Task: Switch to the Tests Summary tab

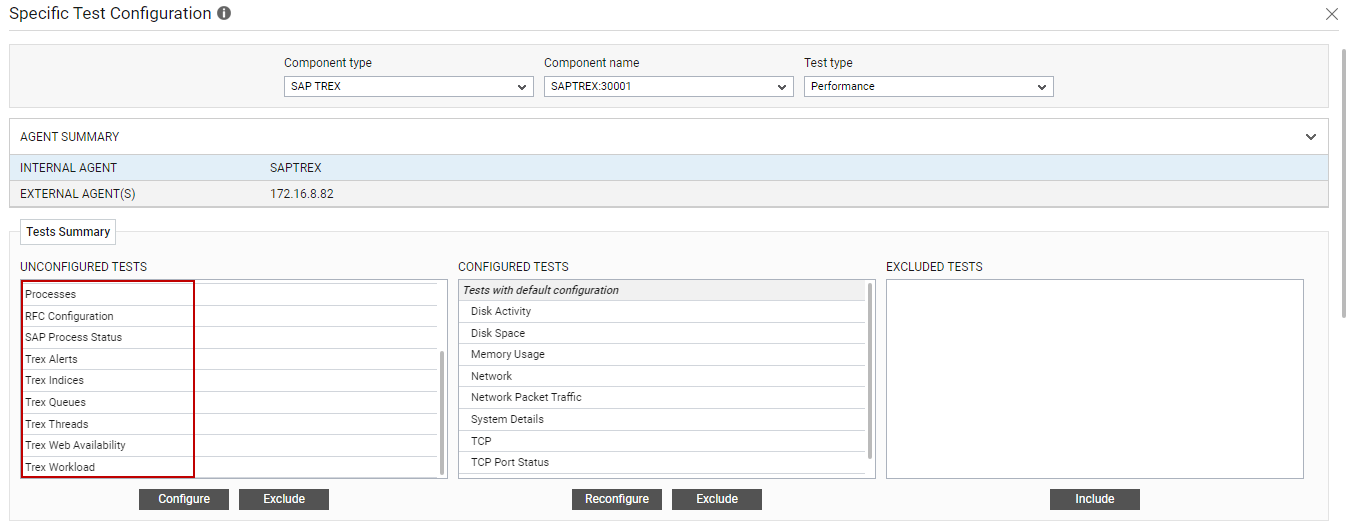Action: point(68,232)
